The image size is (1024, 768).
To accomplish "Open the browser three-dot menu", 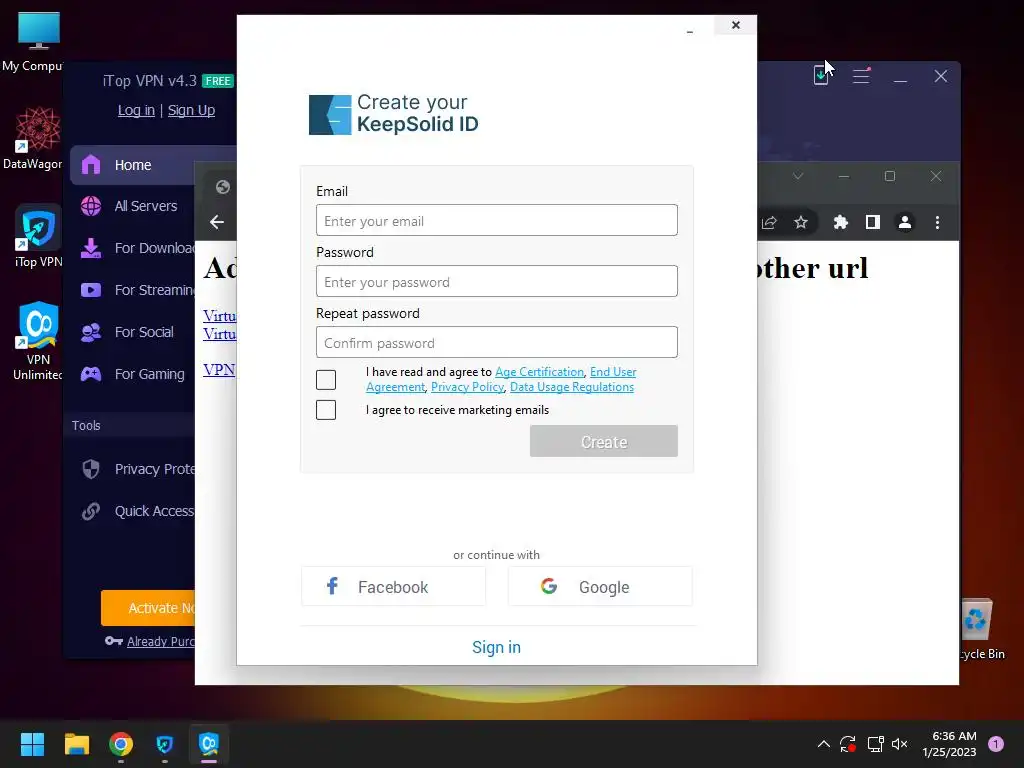I will (x=937, y=223).
